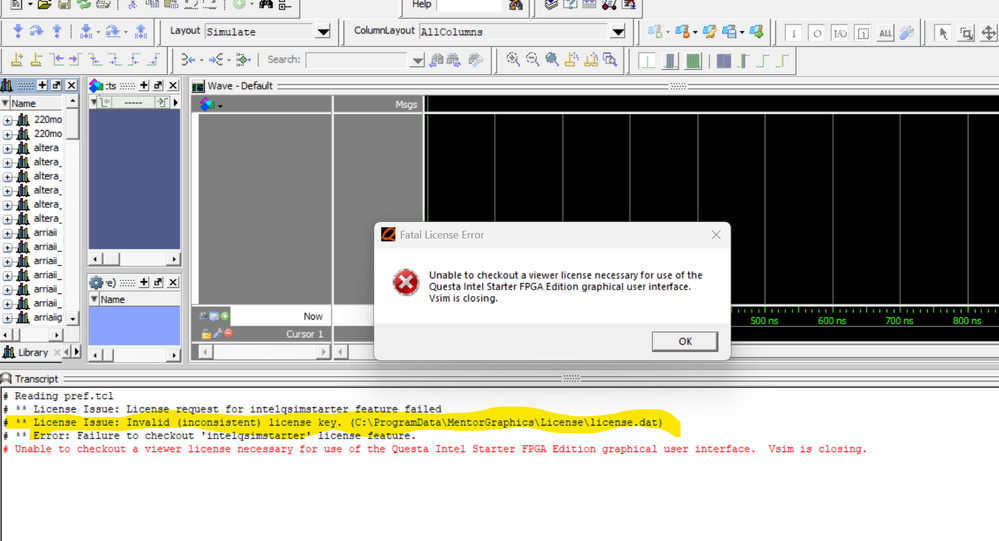Click the Wave - Default window title

[240, 86]
